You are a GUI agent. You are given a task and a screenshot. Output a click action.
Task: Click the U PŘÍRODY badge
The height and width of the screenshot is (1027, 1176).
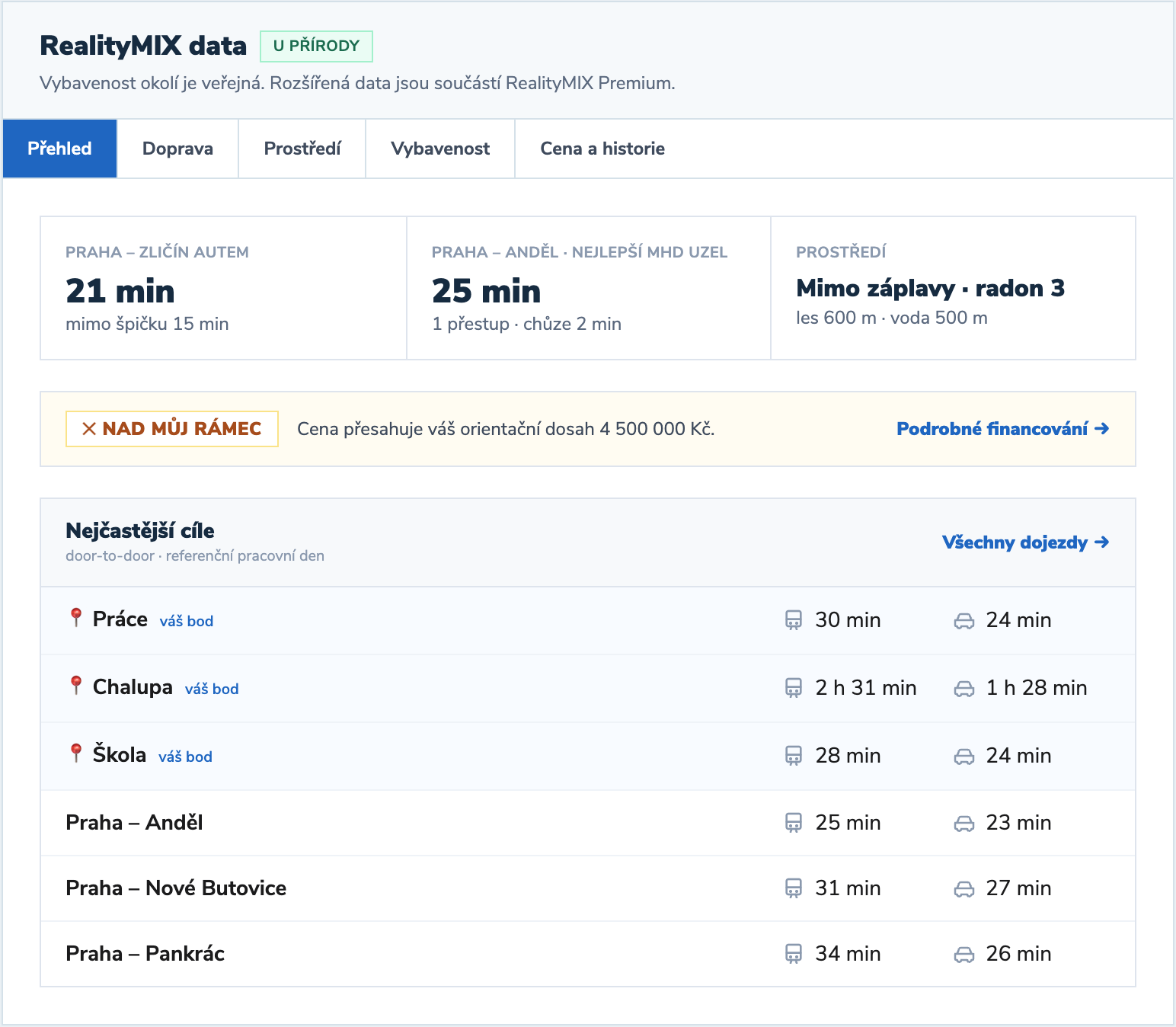click(x=316, y=46)
